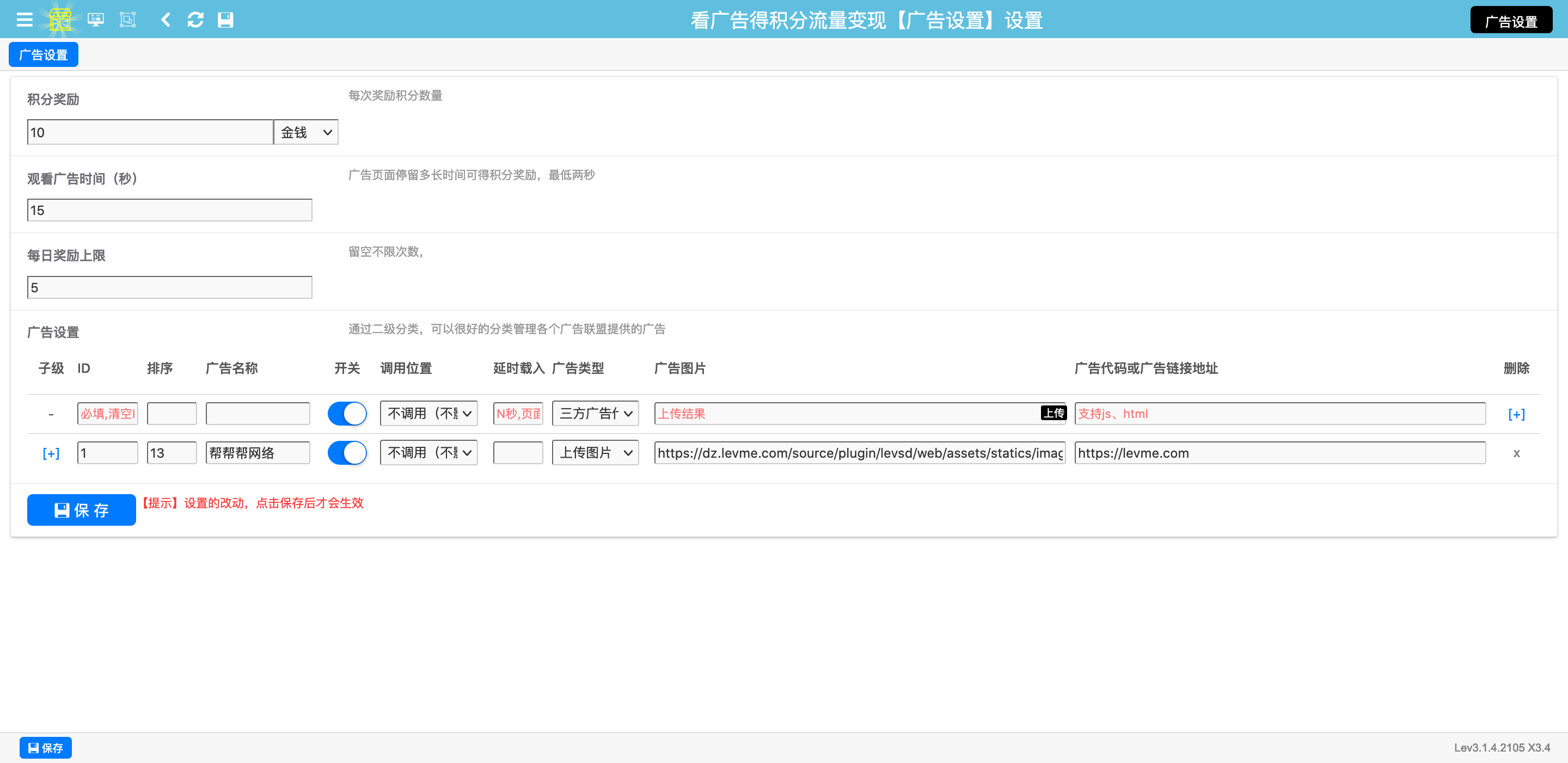
Task: Expand the 三方广告 ad type dropdown
Action: 595,414
